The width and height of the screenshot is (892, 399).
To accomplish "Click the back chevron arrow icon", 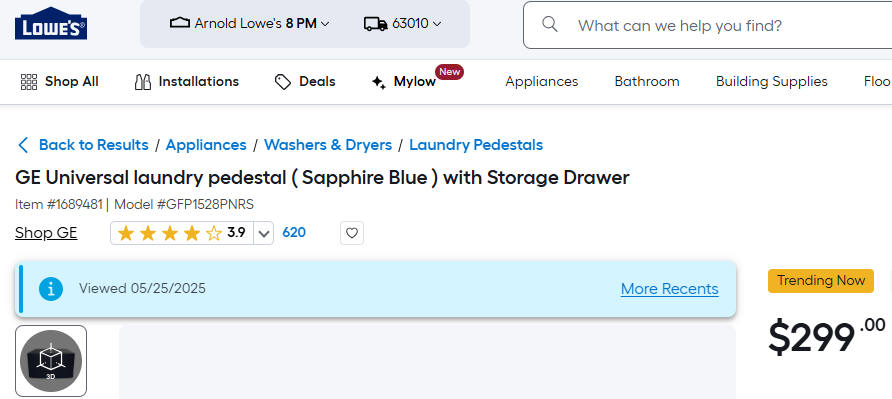I will [x=23, y=145].
